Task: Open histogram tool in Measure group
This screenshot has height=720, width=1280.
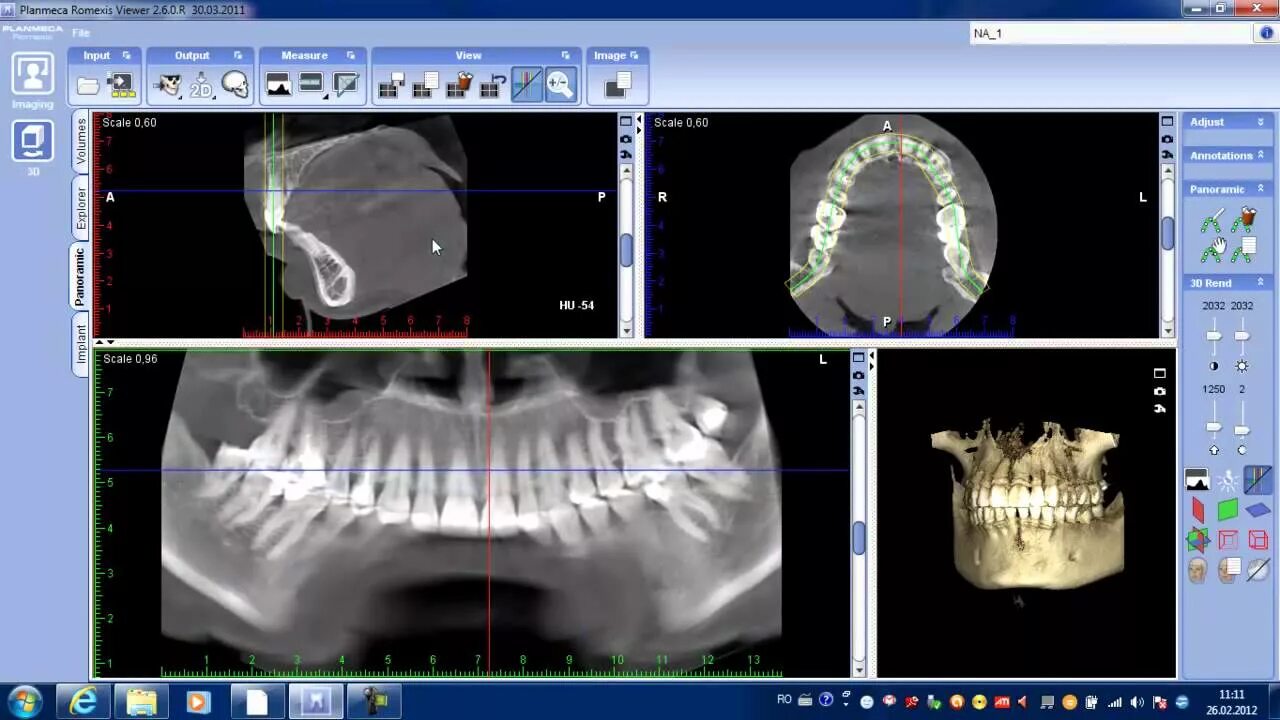Action: coord(279,86)
